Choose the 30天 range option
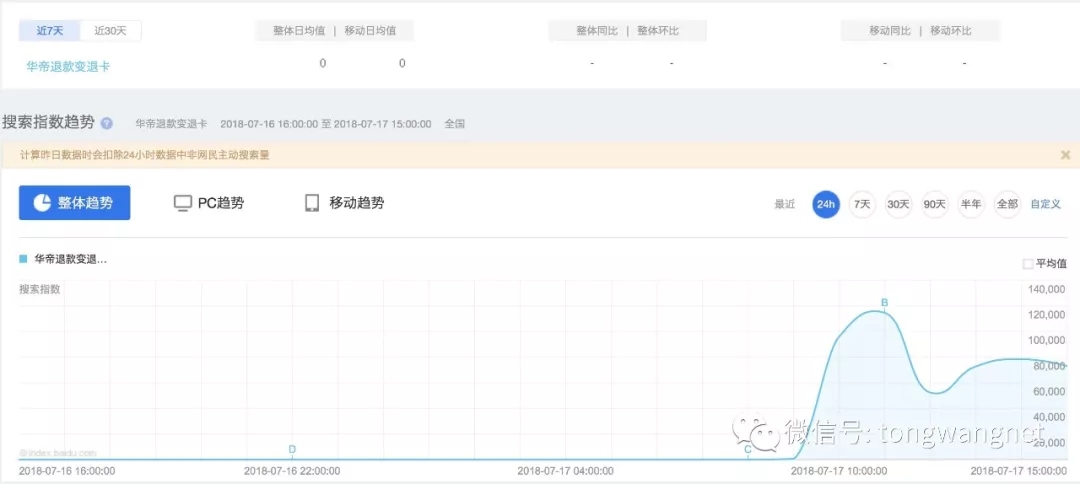The image size is (1080, 484). coord(898,204)
